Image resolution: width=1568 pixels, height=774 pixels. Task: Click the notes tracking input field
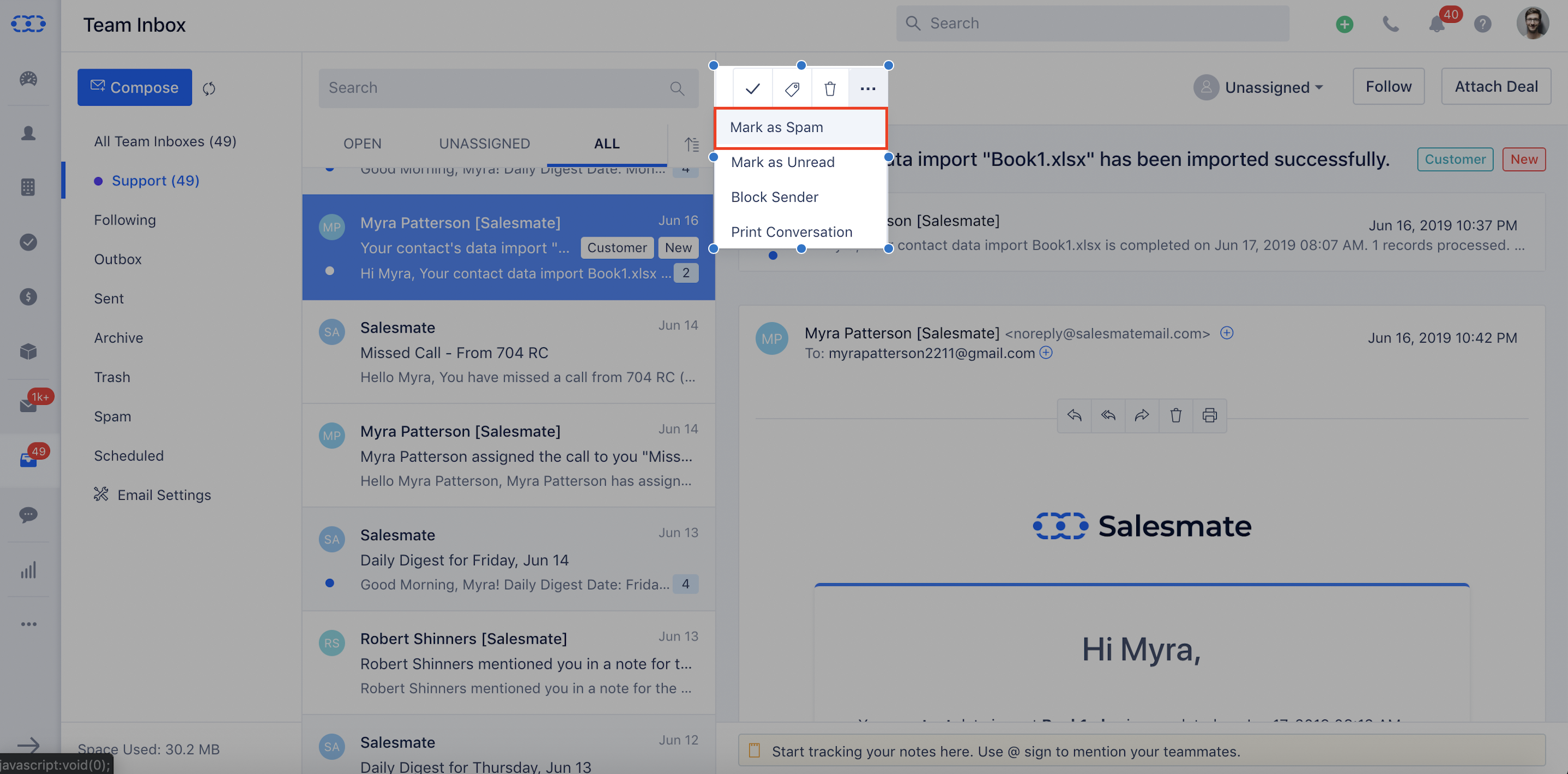(1141, 751)
